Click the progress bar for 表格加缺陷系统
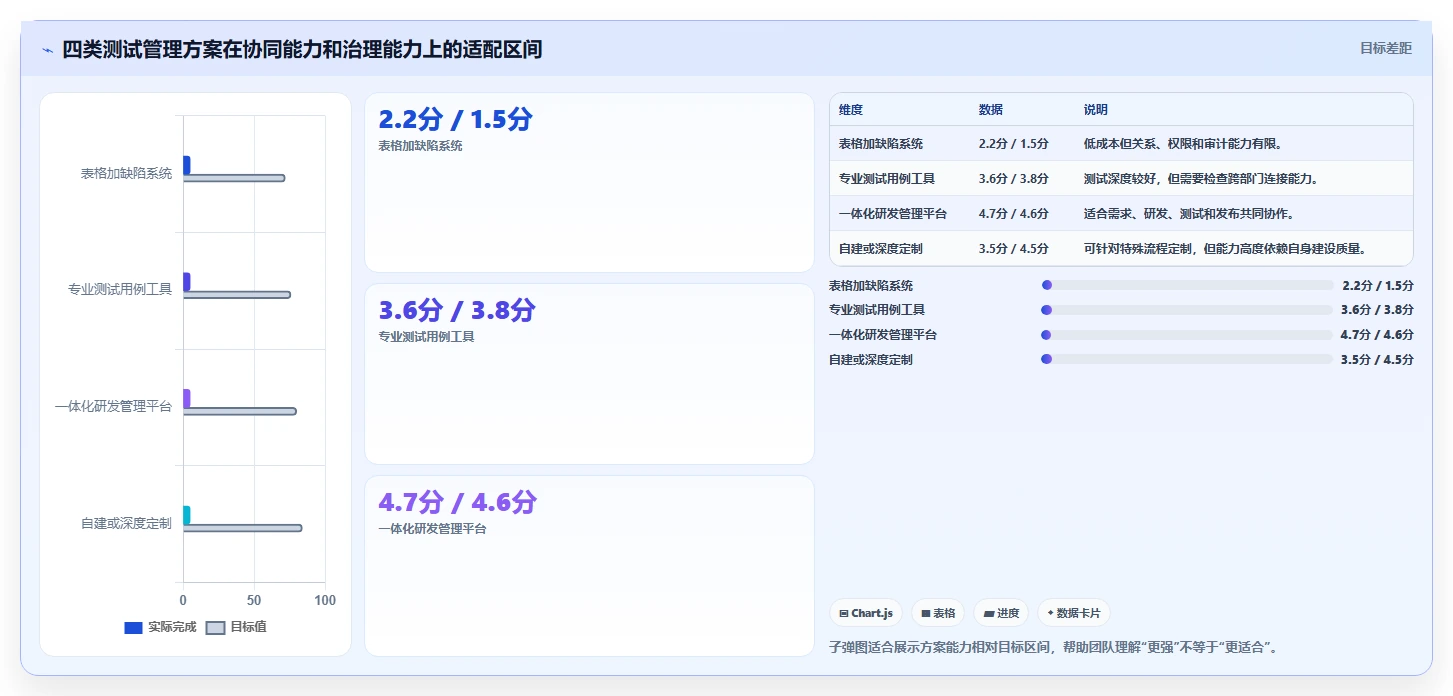Image resolution: width=1453 pixels, height=696 pixels. click(x=1187, y=285)
